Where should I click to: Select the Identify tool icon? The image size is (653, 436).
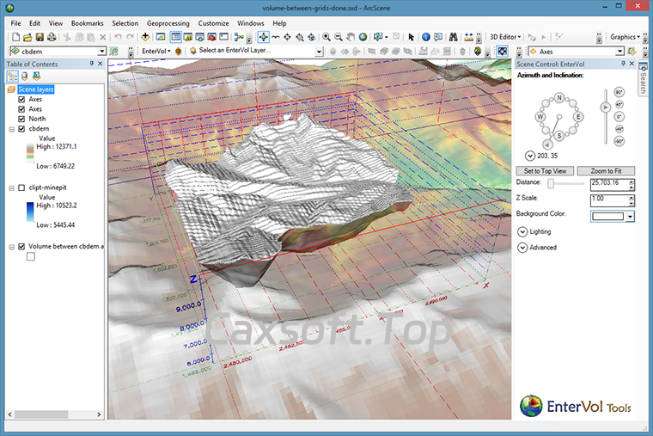coord(425,37)
